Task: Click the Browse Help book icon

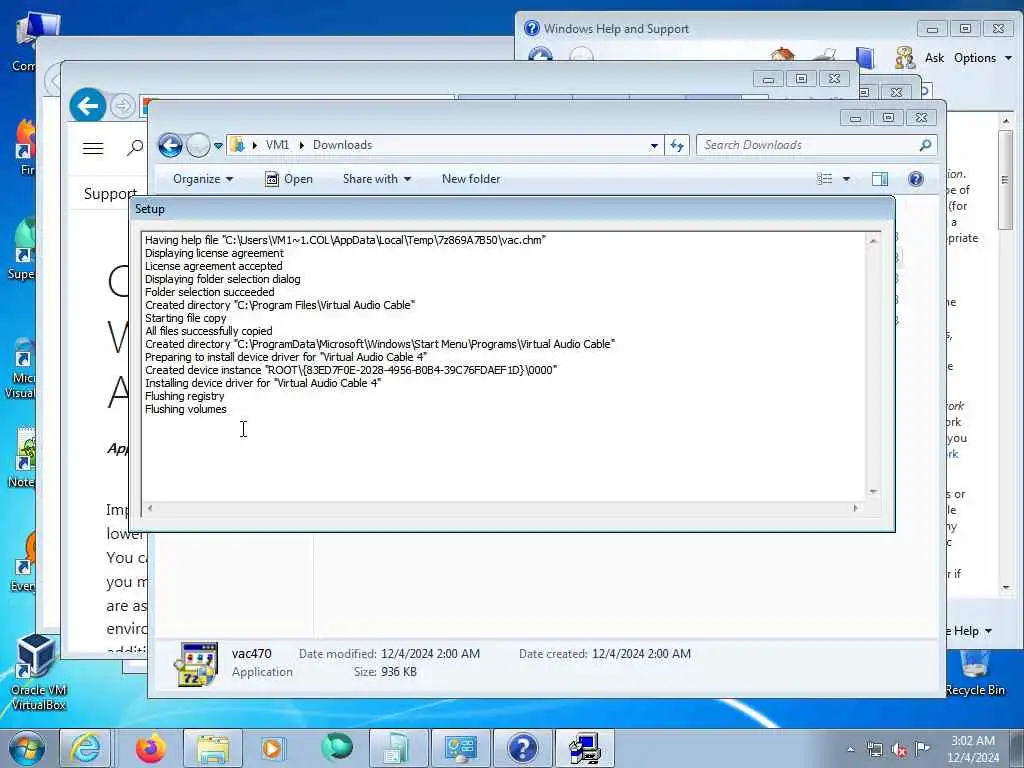Action: tap(865, 58)
